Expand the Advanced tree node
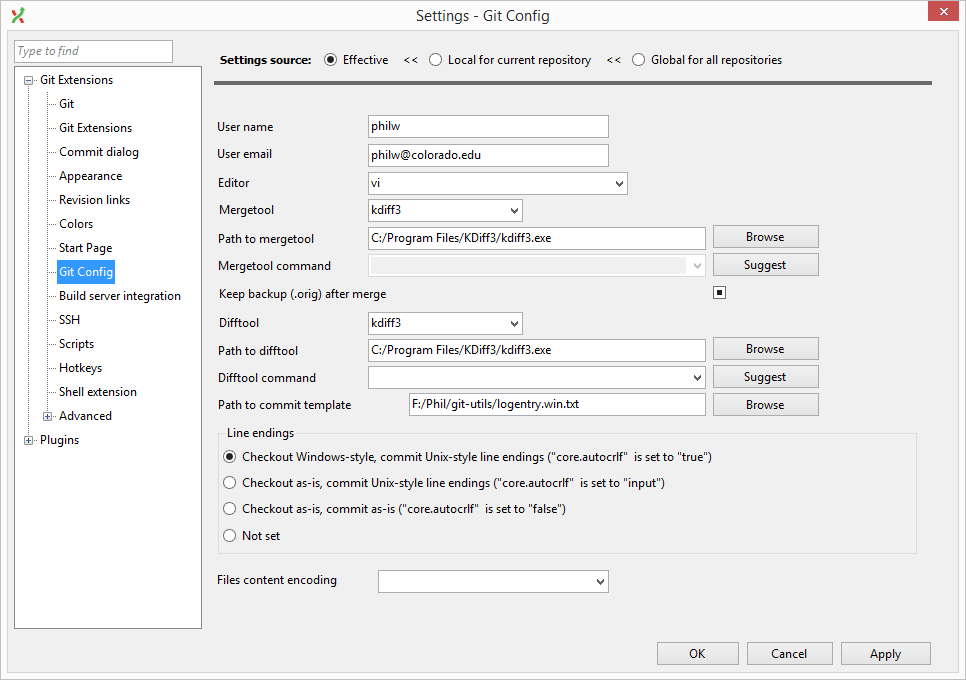Screen dimensions: 966x680 (47, 416)
